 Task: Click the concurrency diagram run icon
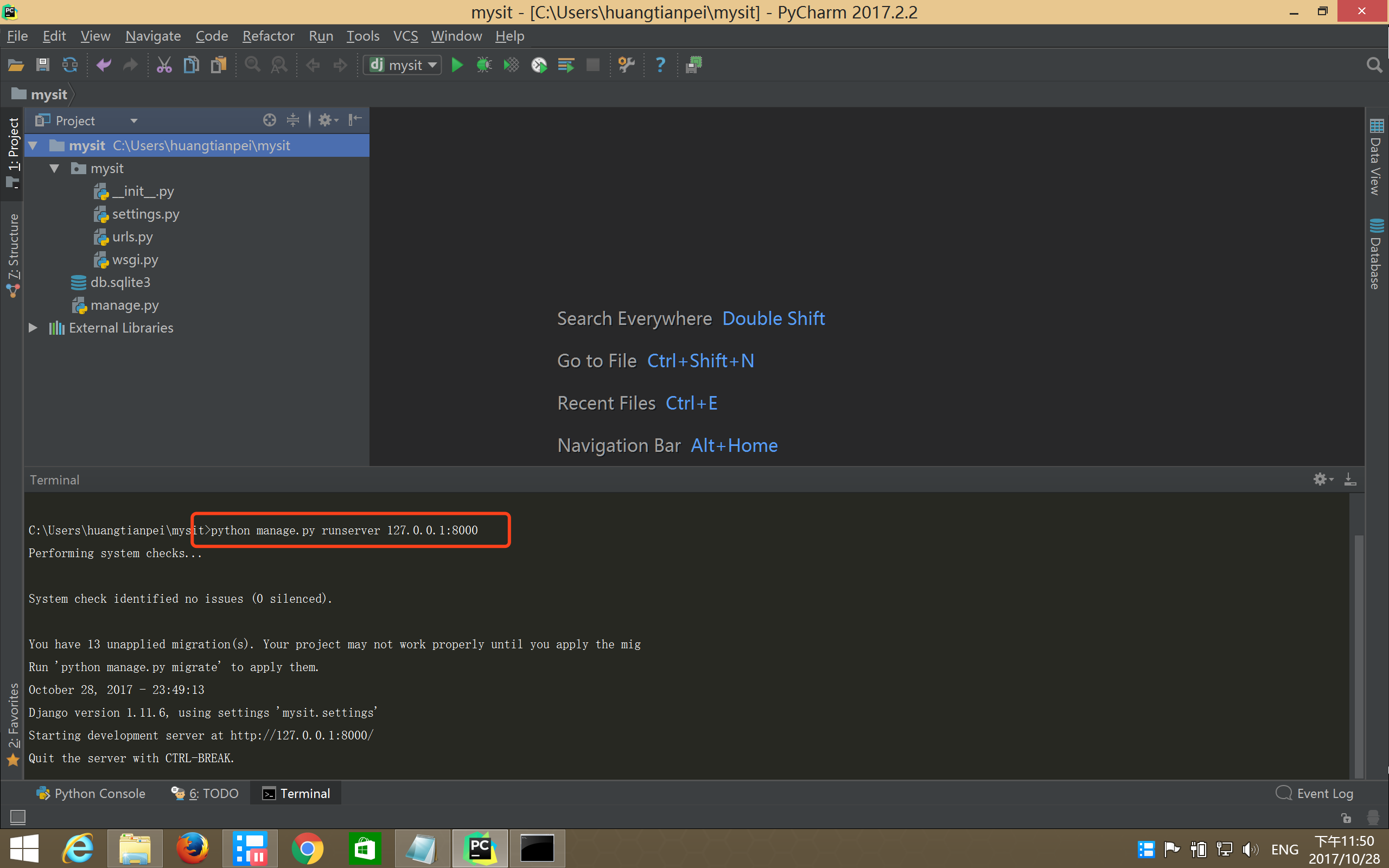(566, 65)
